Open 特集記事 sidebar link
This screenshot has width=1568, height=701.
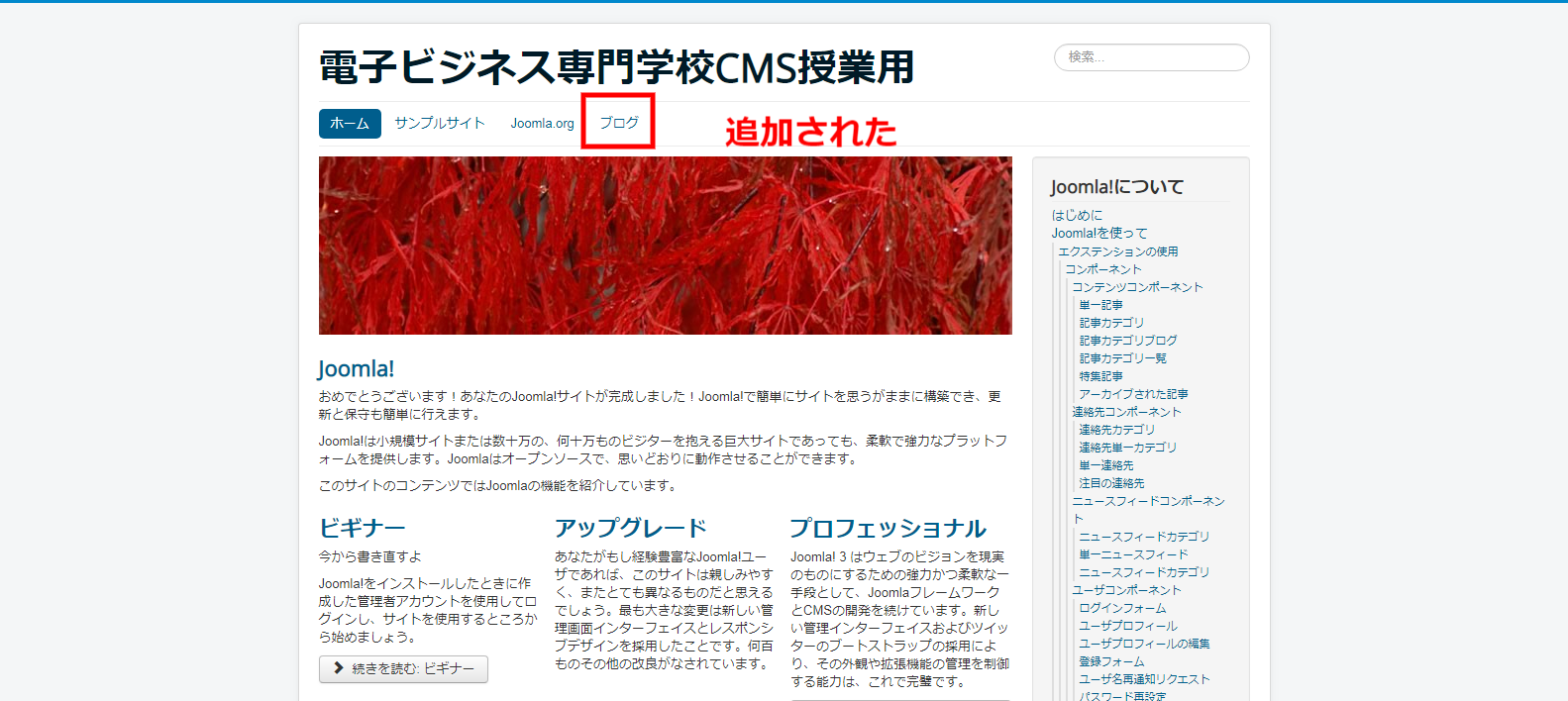(1101, 376)
